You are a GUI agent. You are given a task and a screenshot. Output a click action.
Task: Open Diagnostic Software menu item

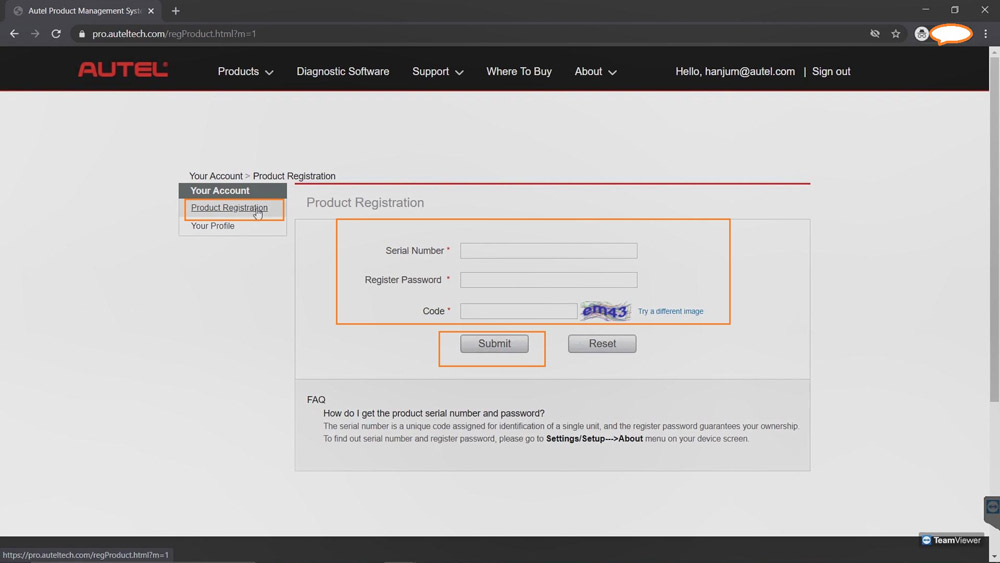(342, 71)
